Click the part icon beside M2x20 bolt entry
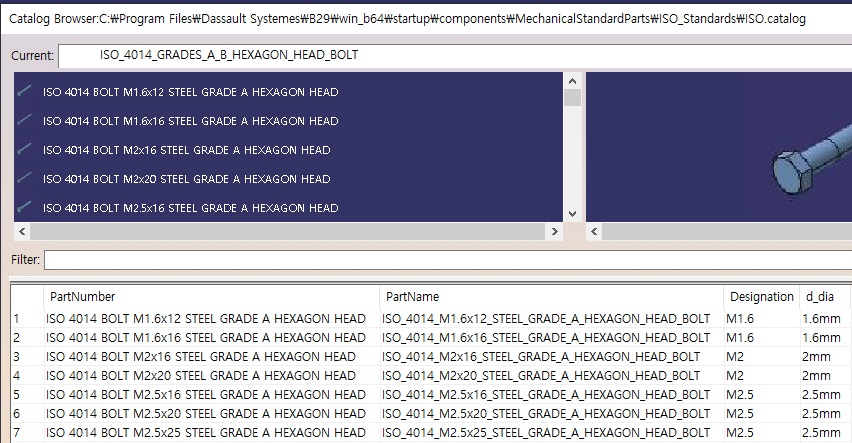The width and height of the screenshot is (852, 443). point(24,178)
